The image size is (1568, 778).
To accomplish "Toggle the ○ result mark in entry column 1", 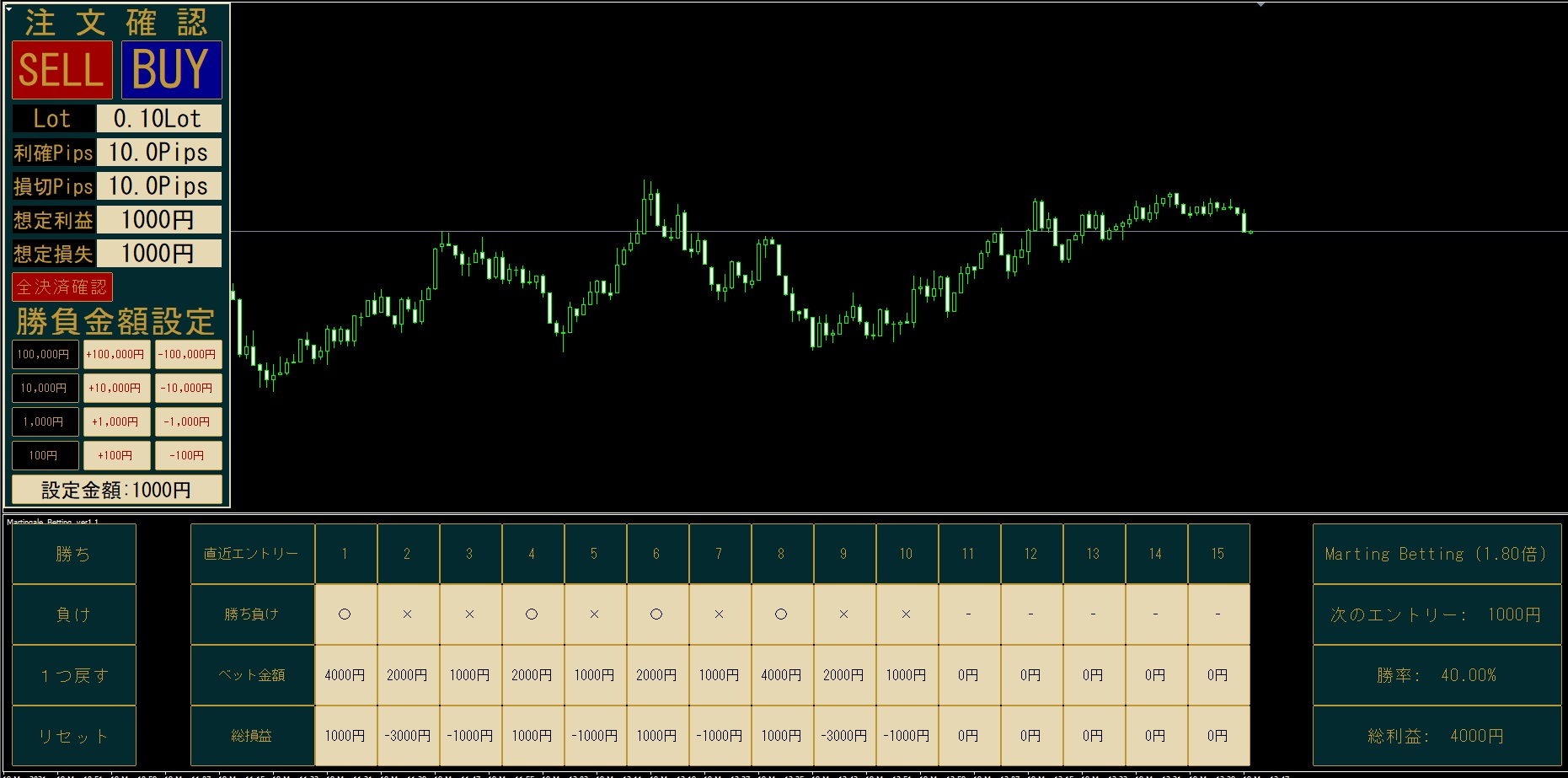I will [345, 614].
